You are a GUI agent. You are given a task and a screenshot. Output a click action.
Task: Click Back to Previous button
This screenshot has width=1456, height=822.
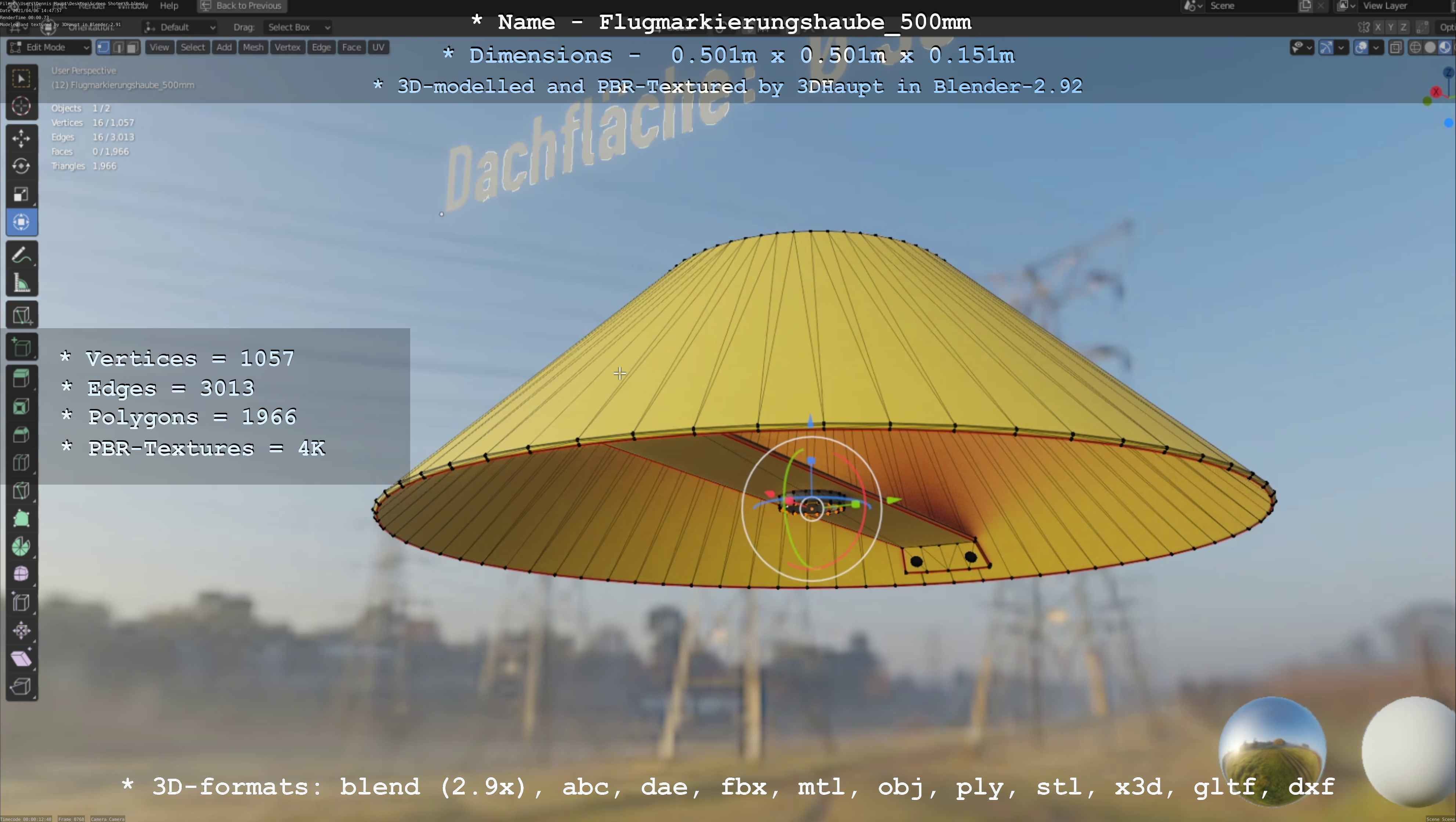pyautogui.click(x=242, y=6)
